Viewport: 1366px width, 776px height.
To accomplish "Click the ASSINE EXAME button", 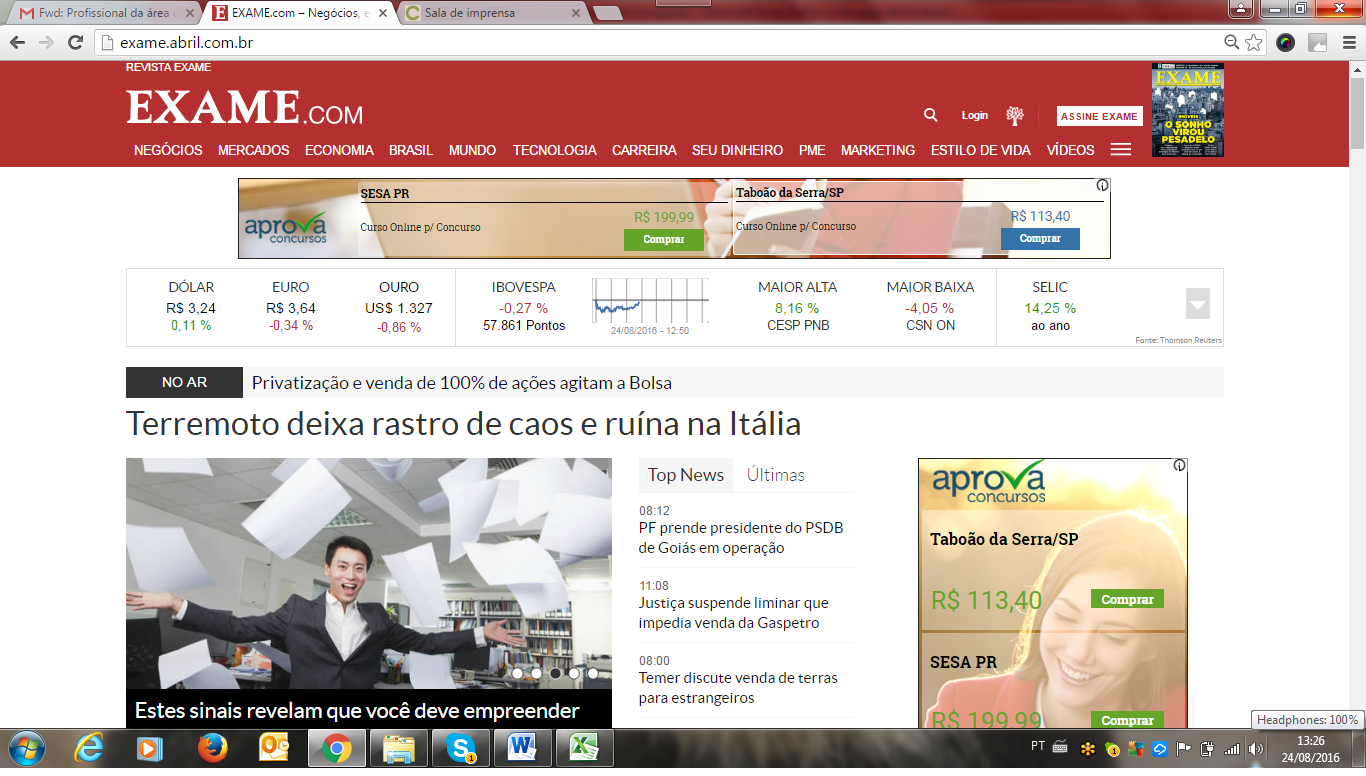I will click(x=1099, y=116).
